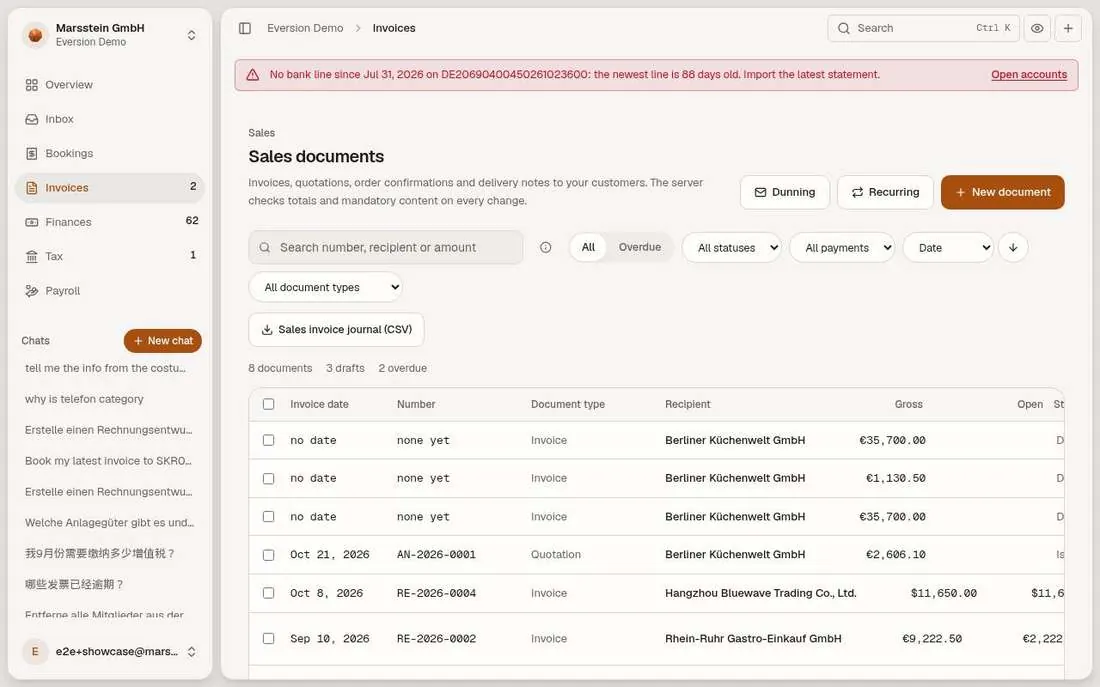Toggle sort direction arrow button
The image size is (1100, 687).
click(1013, 247)
